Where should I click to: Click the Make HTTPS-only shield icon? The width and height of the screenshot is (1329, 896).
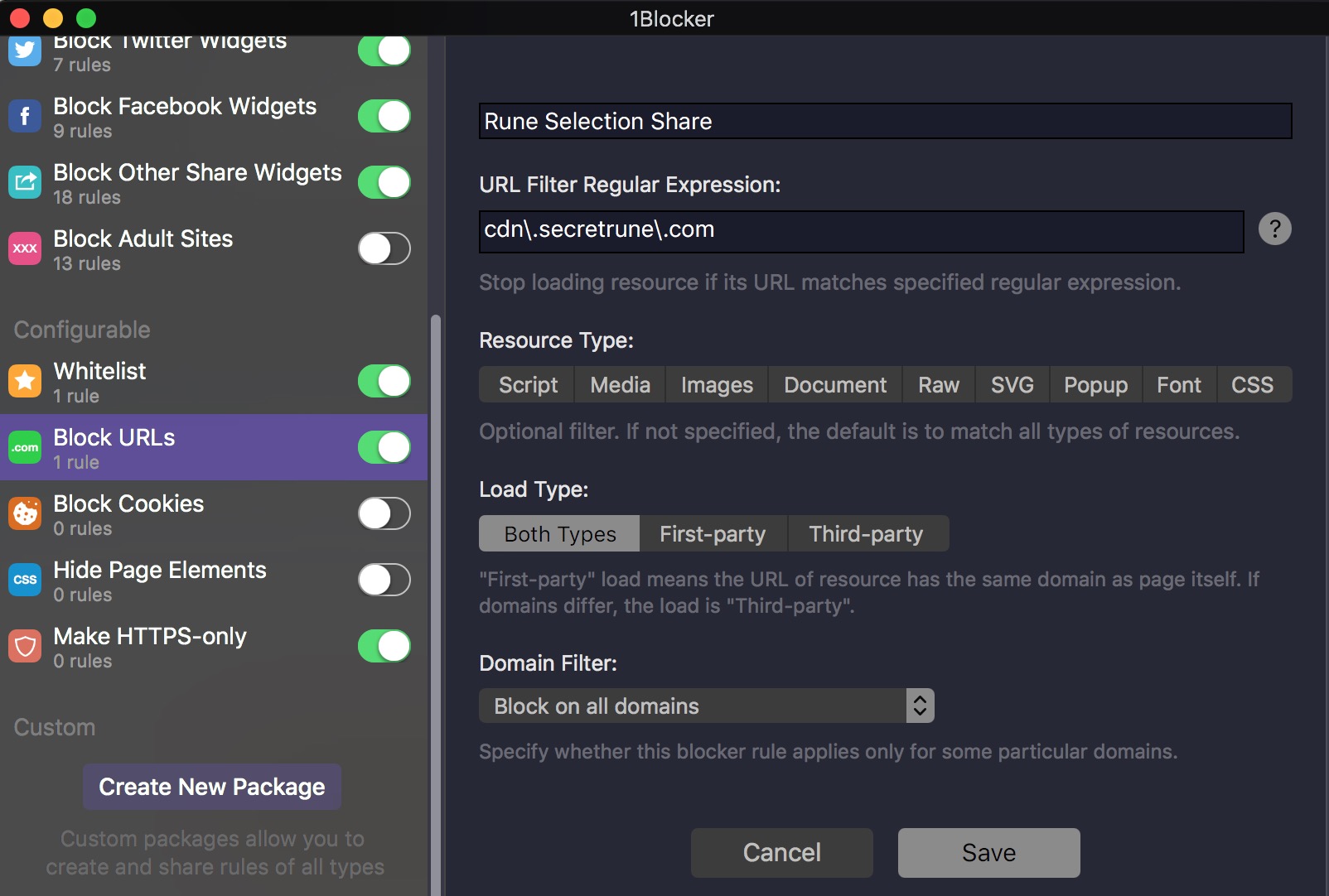(x=25, y=646)
